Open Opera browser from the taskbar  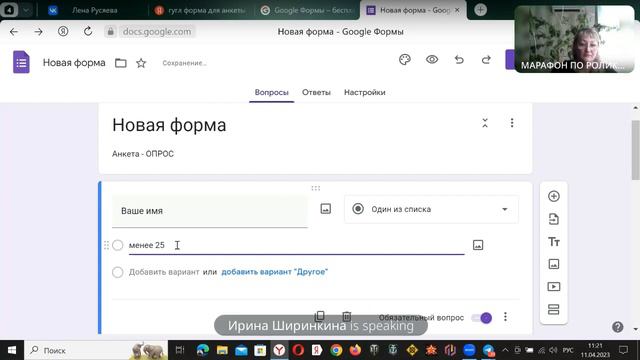(x=298, y=350)
